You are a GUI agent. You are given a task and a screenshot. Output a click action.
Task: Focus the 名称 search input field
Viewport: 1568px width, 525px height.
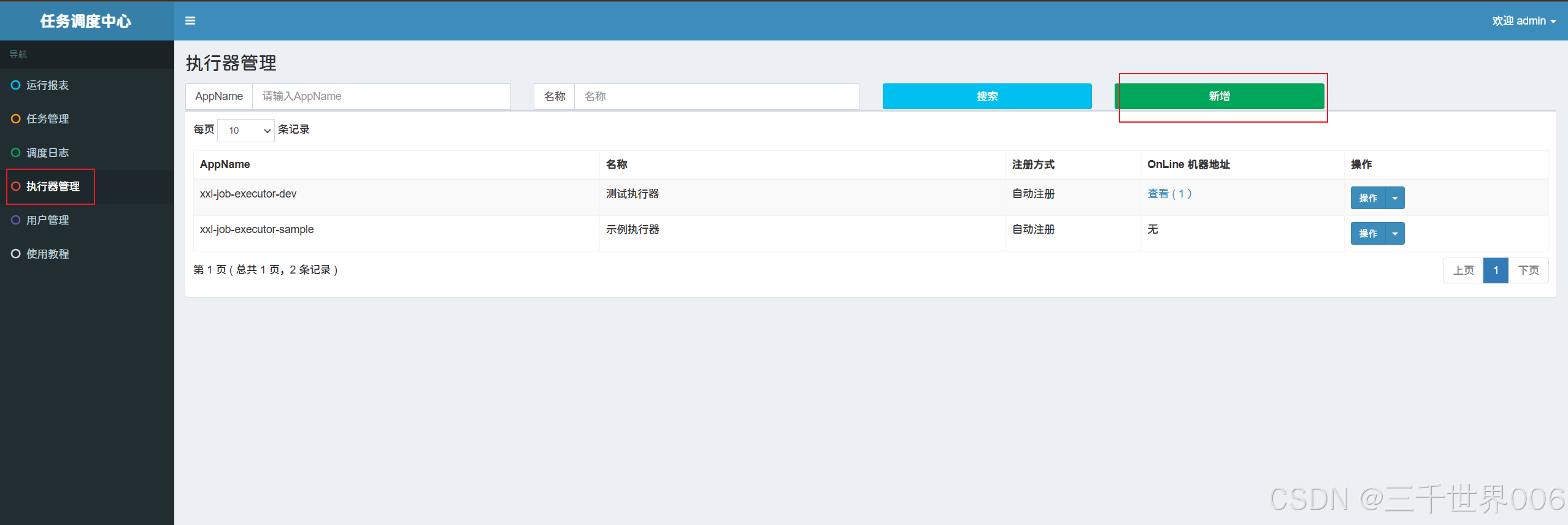coord(717,96)
